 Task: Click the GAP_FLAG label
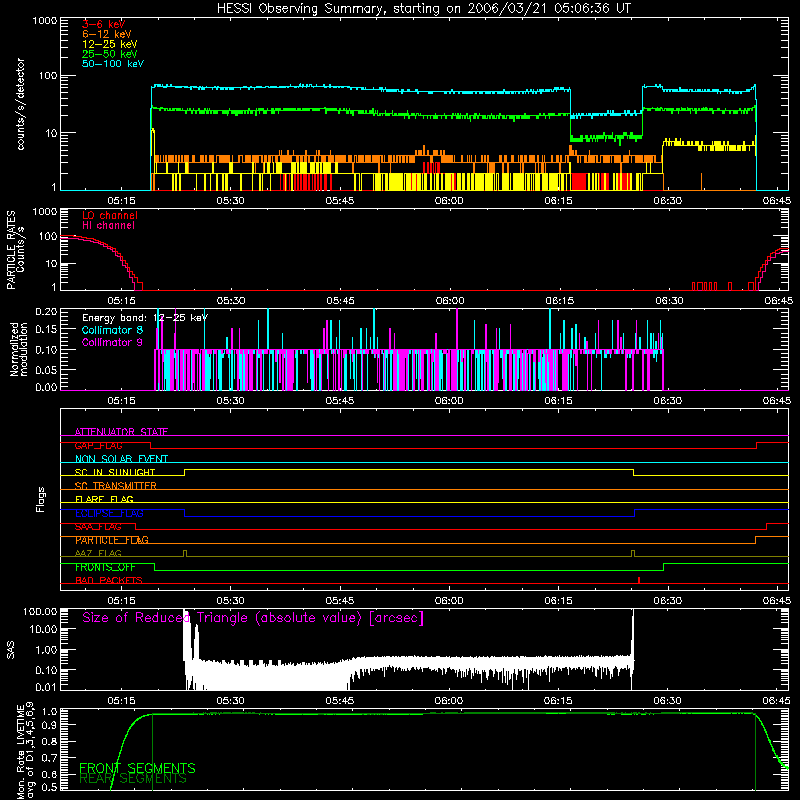point(98,445)
